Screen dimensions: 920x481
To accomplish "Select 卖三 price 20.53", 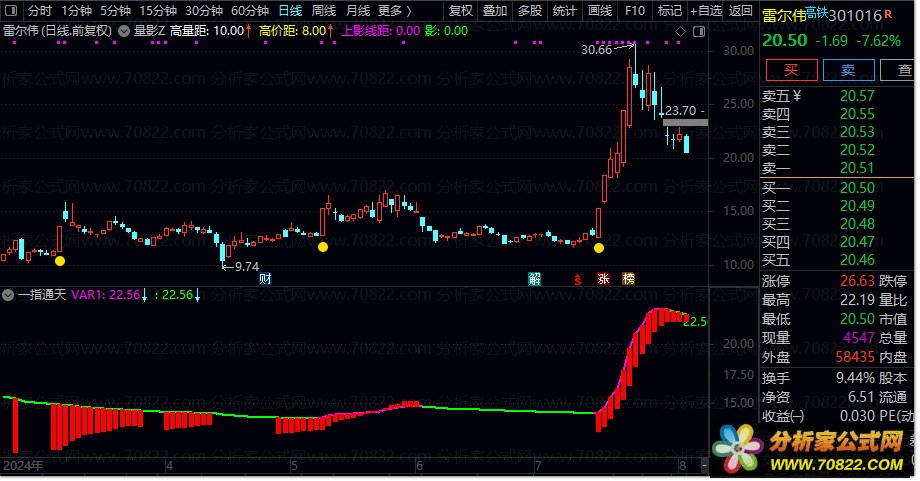I will pyautogui.click(x=857, y=132).
